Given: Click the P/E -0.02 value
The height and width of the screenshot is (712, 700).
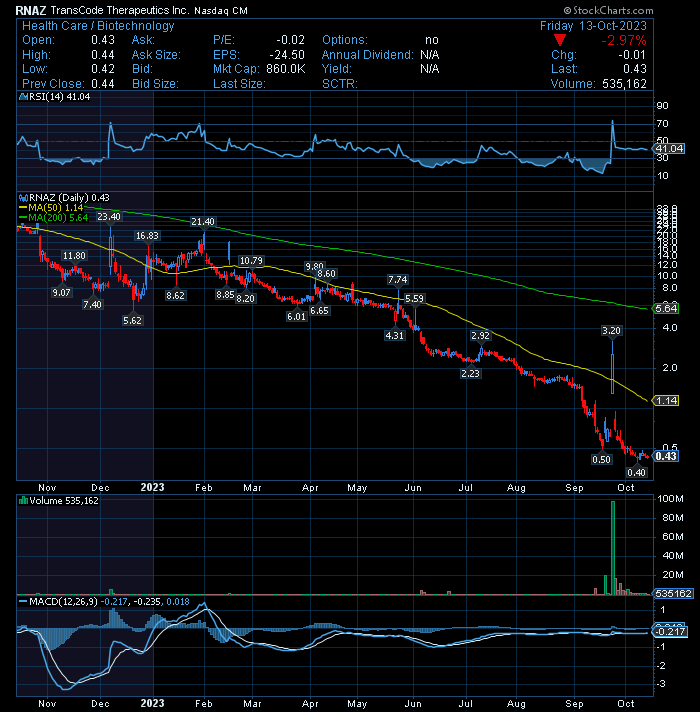Looking at the screenshot, I should pos(291,40).
